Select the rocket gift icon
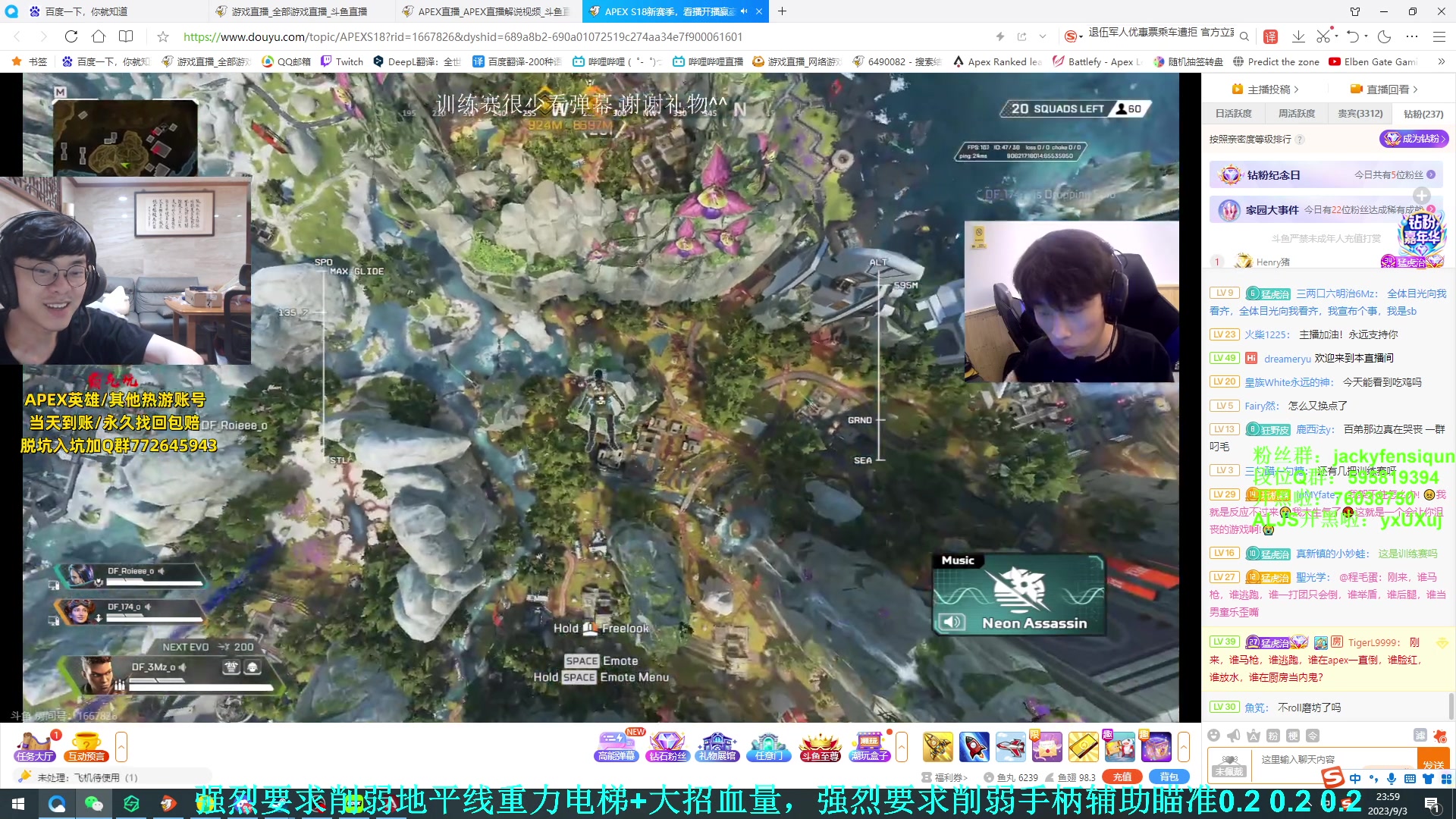 [974, 747]
